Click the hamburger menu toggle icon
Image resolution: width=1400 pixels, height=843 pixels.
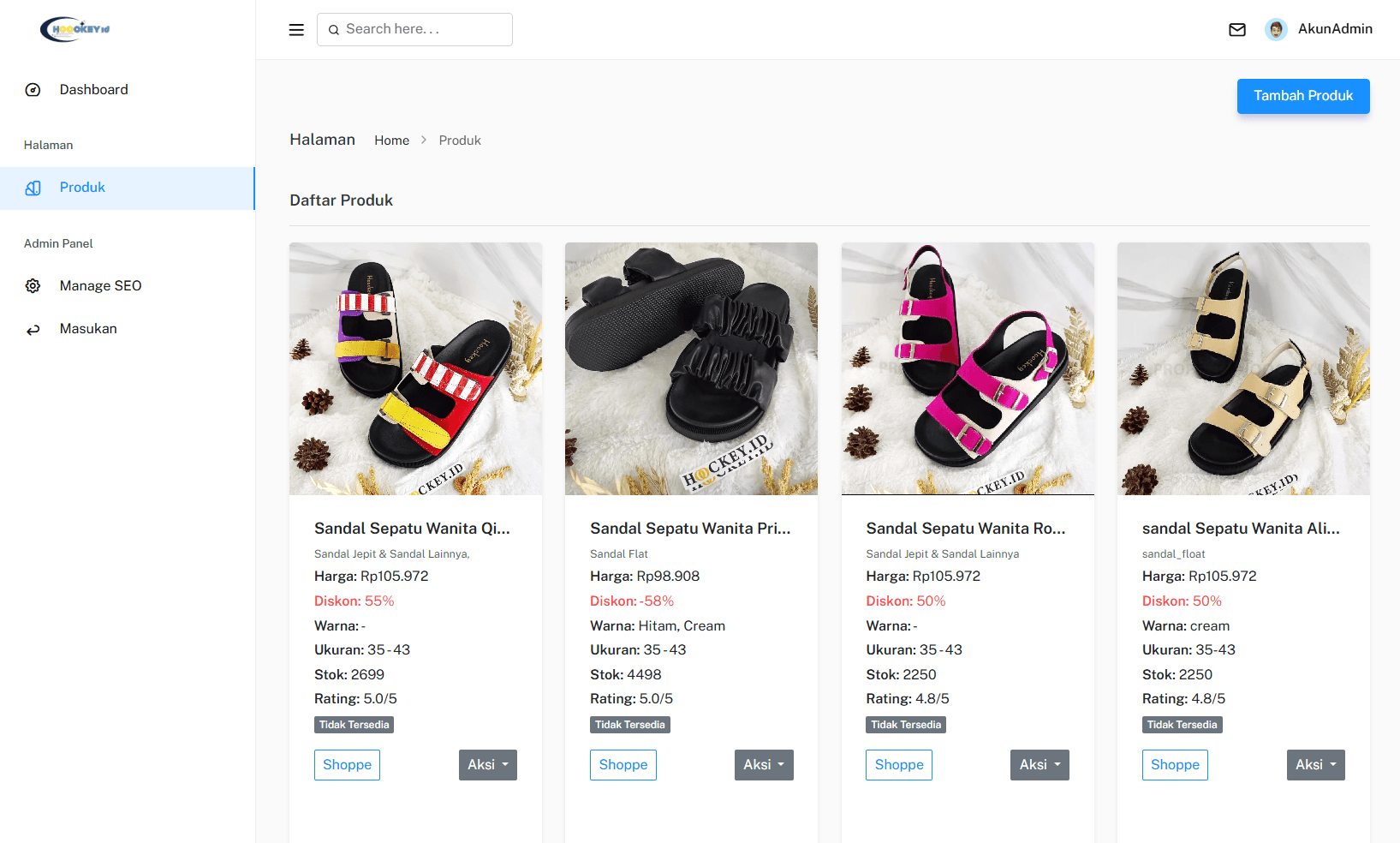tap(296, 30)
